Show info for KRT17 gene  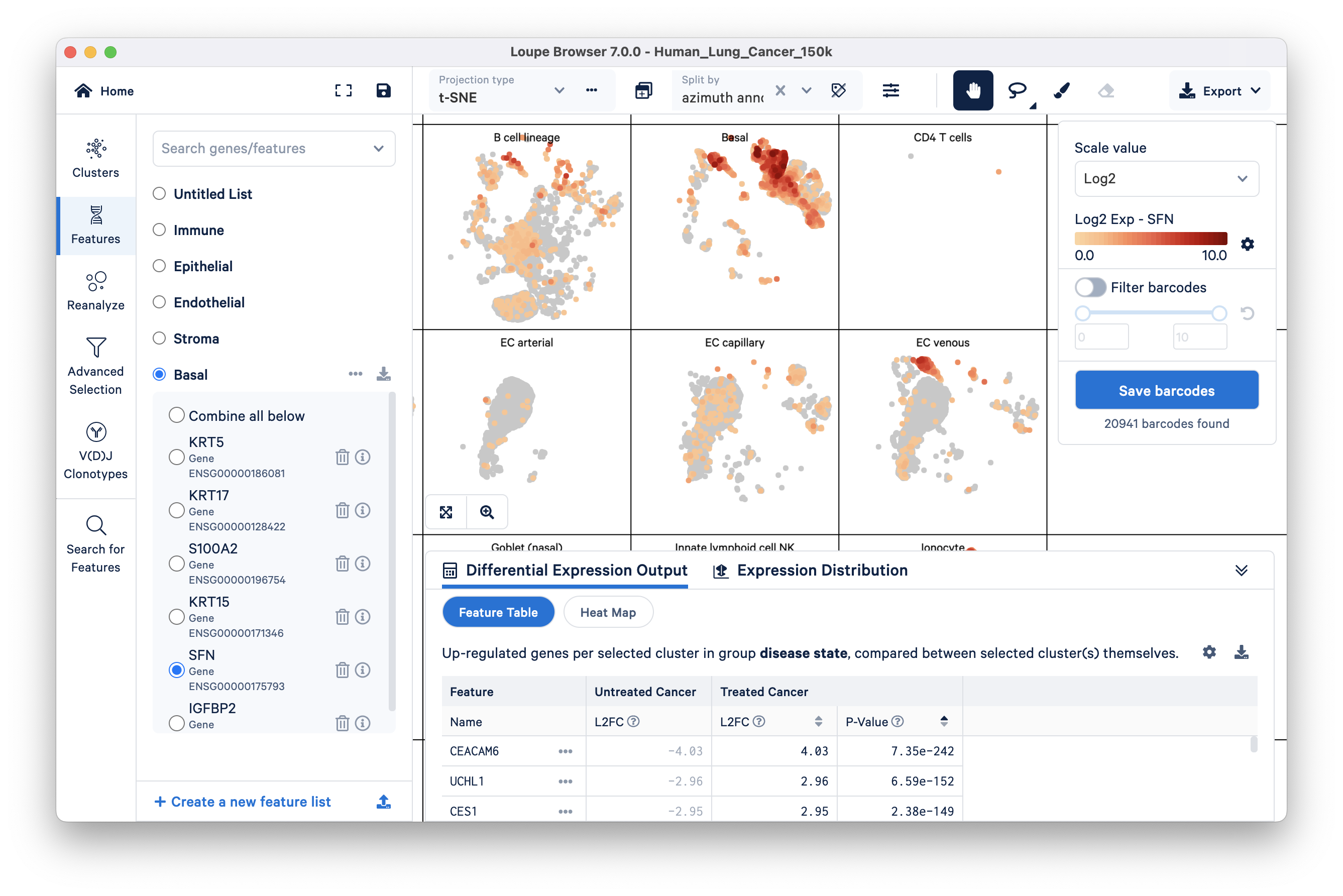pos(363,510)
